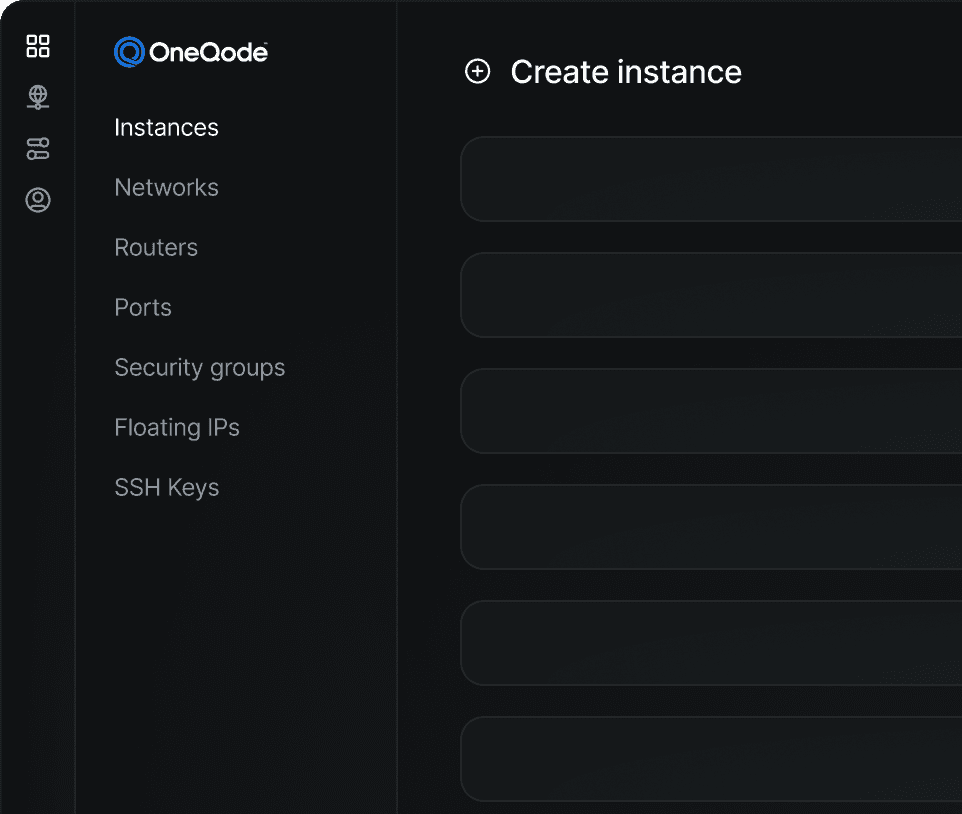
Task: Select the bottom placeholder card in the list
Action: tap(710, 759)
